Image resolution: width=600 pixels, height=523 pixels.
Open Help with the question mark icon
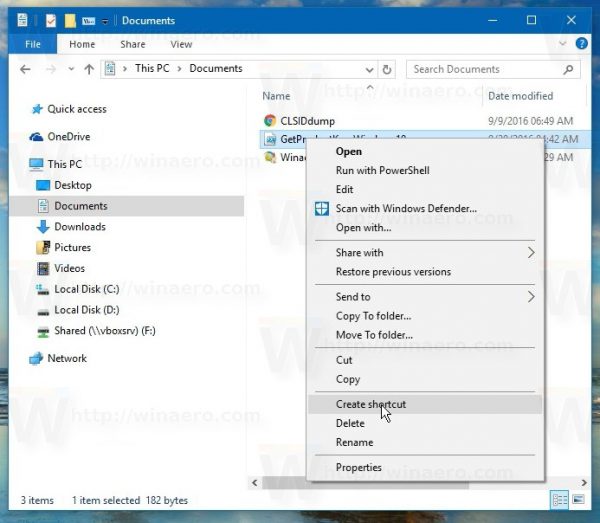click(x=581, y=43)
